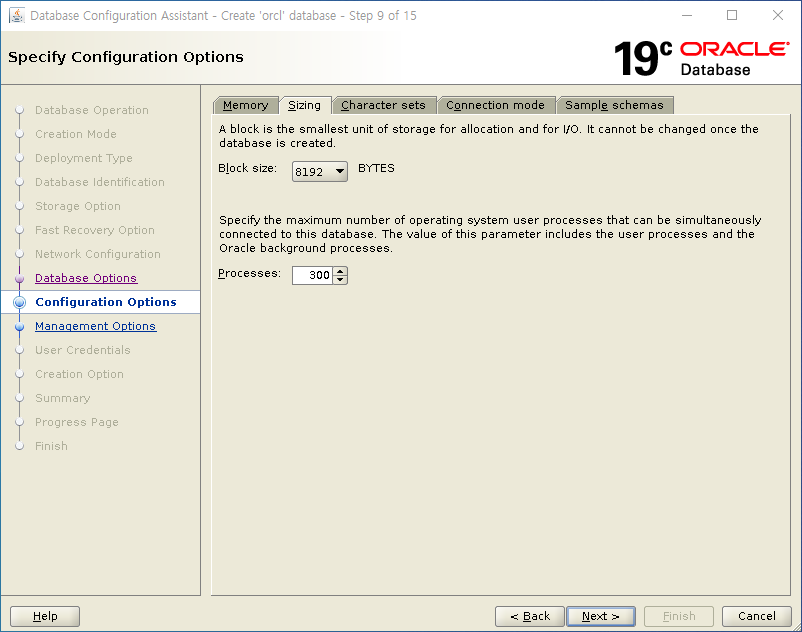Image resolution: width=802 pixels, height=632 pixels.
Task: Click the Java icon in title bar
Action: tap(16, 15)
